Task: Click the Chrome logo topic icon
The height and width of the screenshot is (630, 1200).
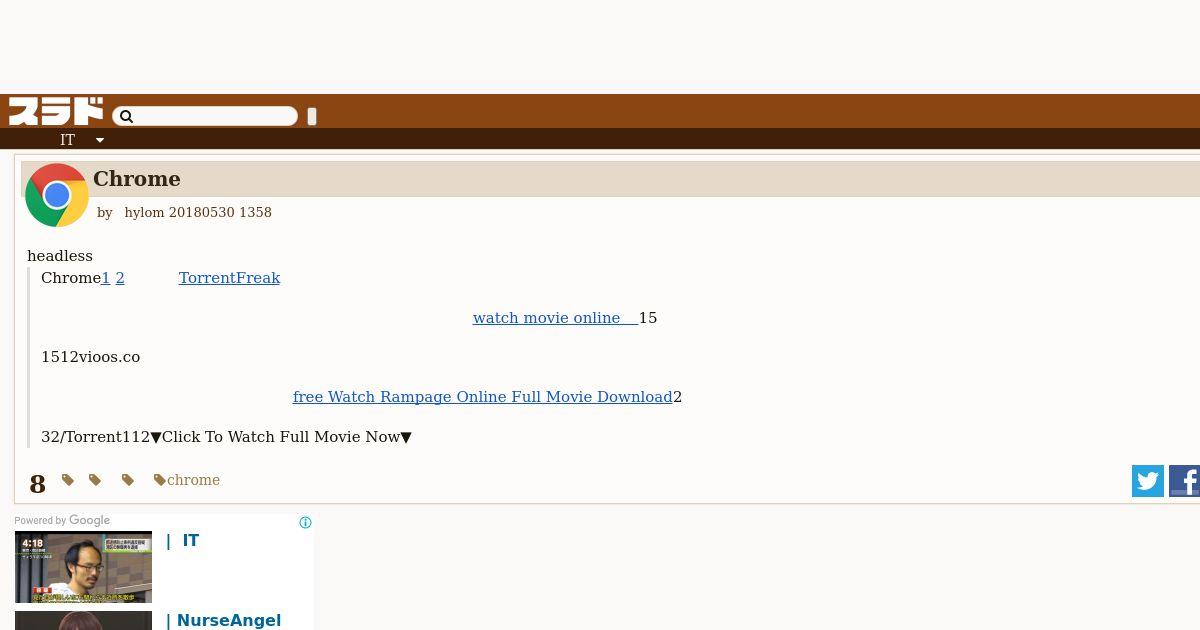Action: (x=57, y=195)
